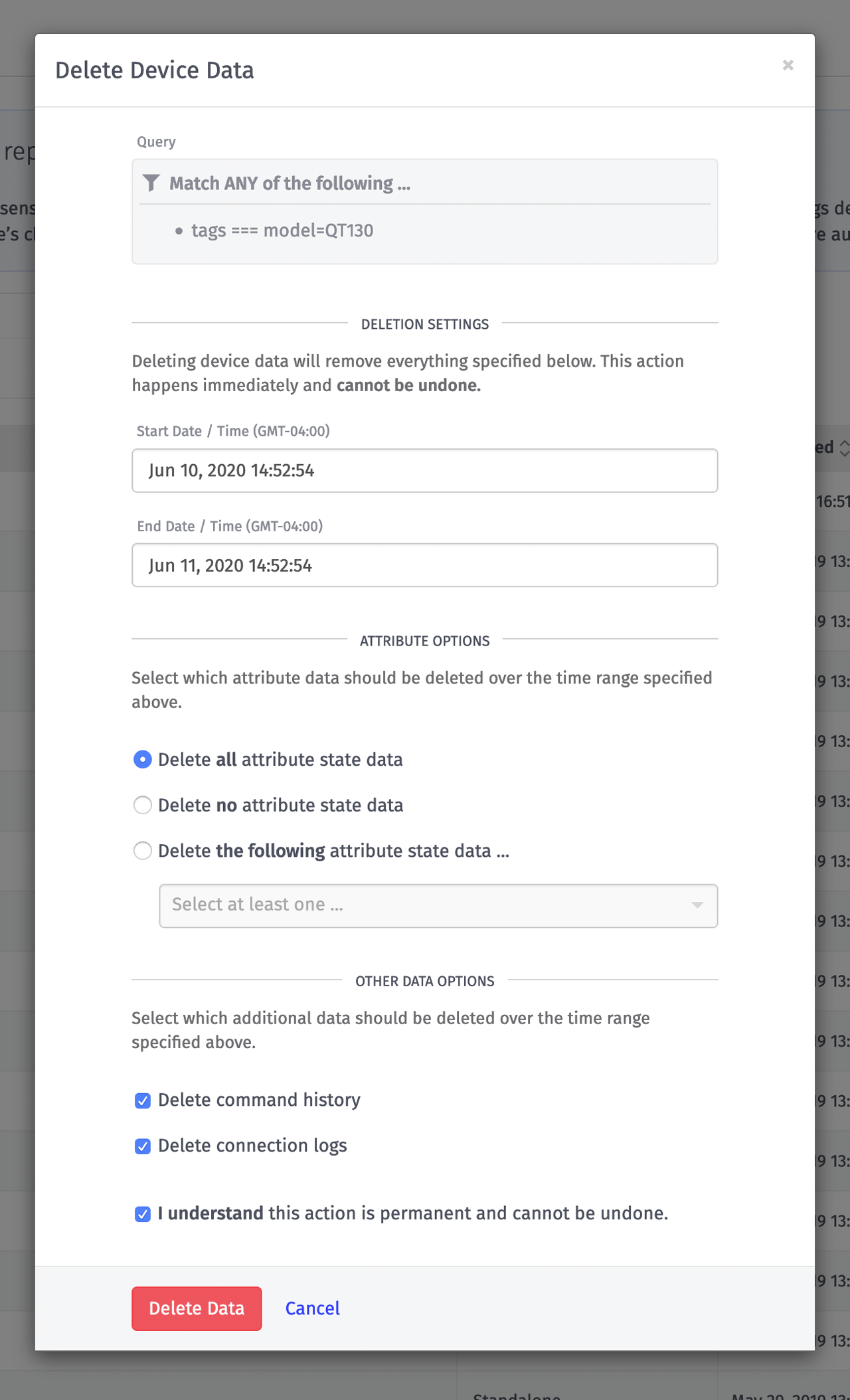
Task: Select Delete all attribute state data
Action: [143, 759]
